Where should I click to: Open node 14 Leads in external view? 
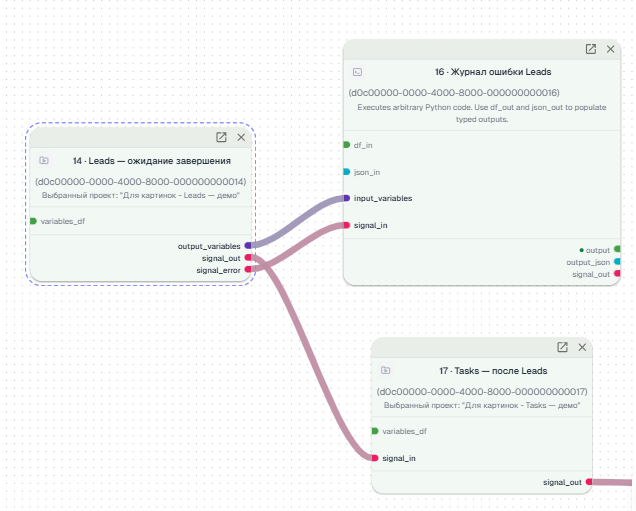tap(221, 137)
